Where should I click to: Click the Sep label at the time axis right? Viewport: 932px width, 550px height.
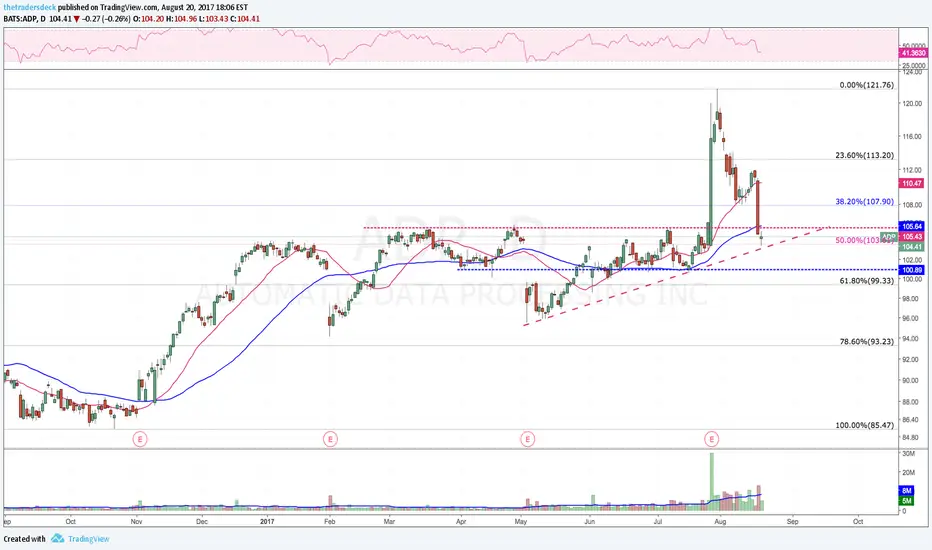[792, 521]
